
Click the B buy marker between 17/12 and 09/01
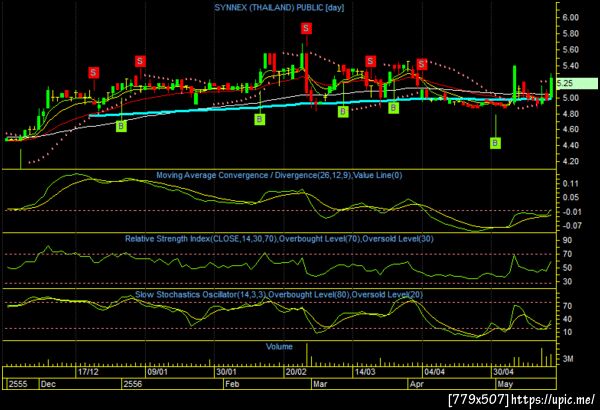(x=121, y=126)
